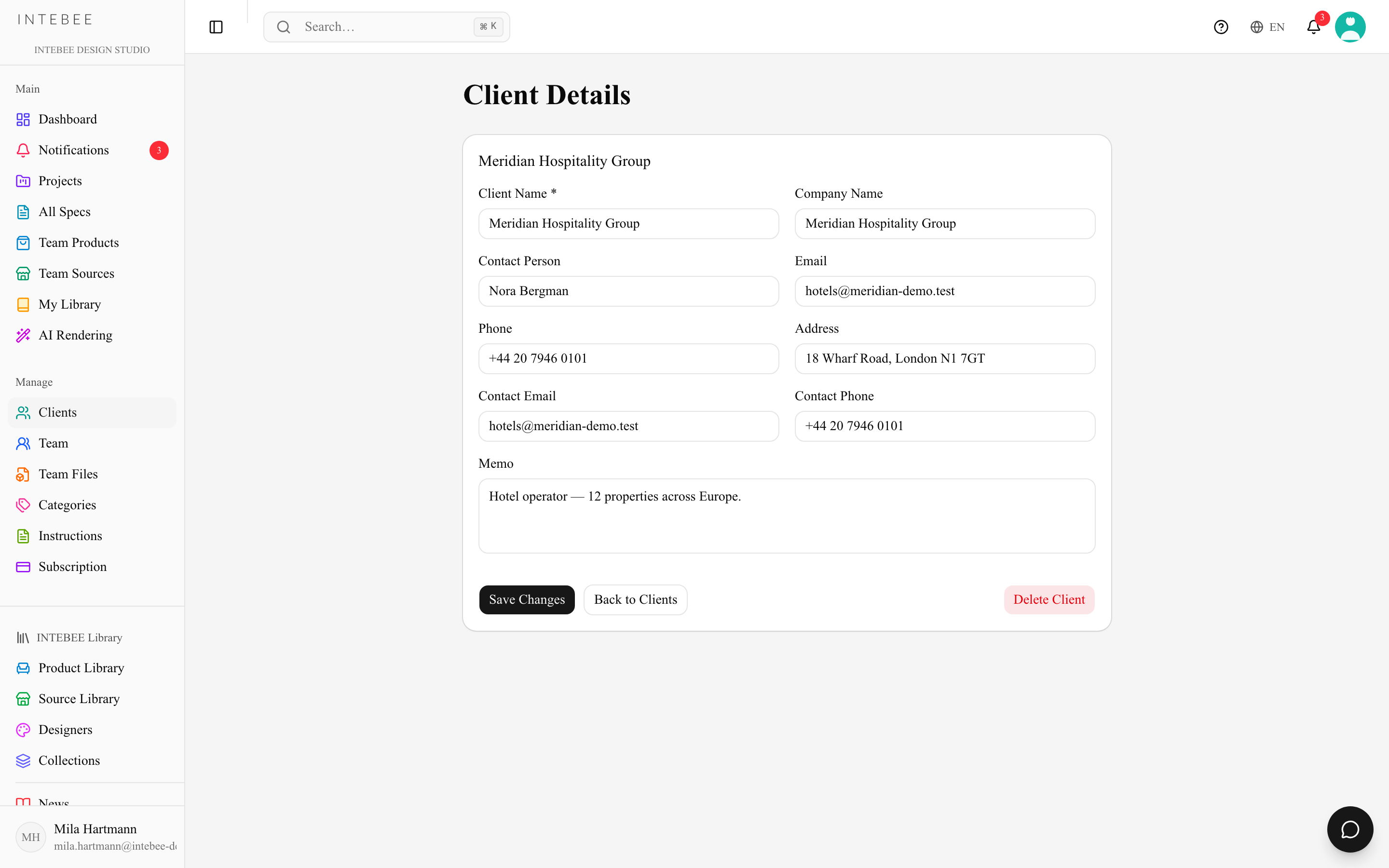
Task: Click the top Search box
Action: (x=386, y=27)
